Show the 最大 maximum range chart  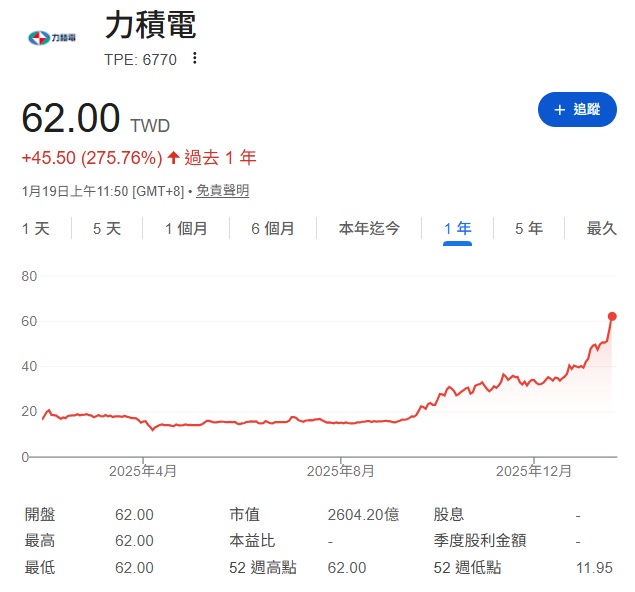[602, 228]
